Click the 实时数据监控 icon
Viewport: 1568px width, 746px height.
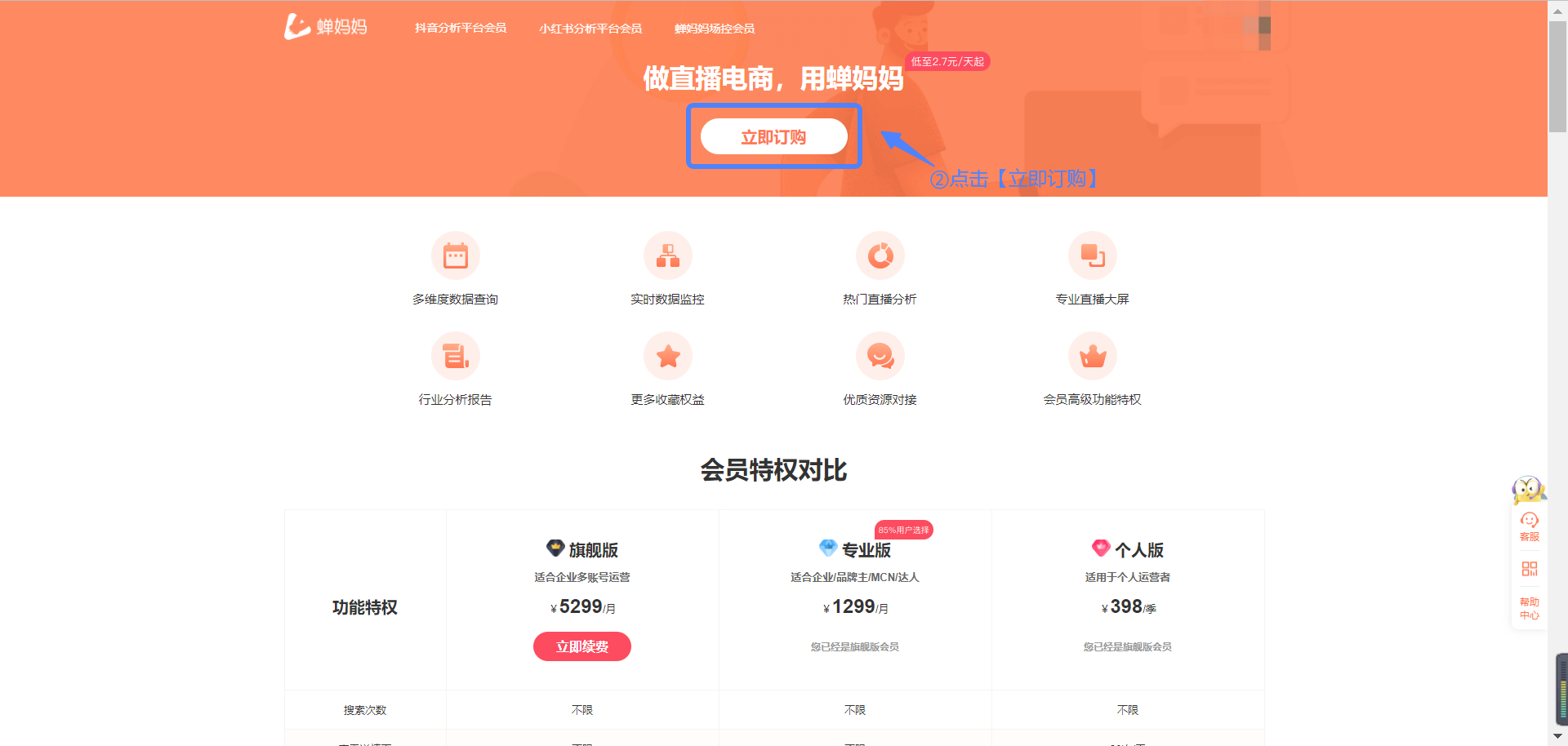pyautogui.click(x=667, y=255)
